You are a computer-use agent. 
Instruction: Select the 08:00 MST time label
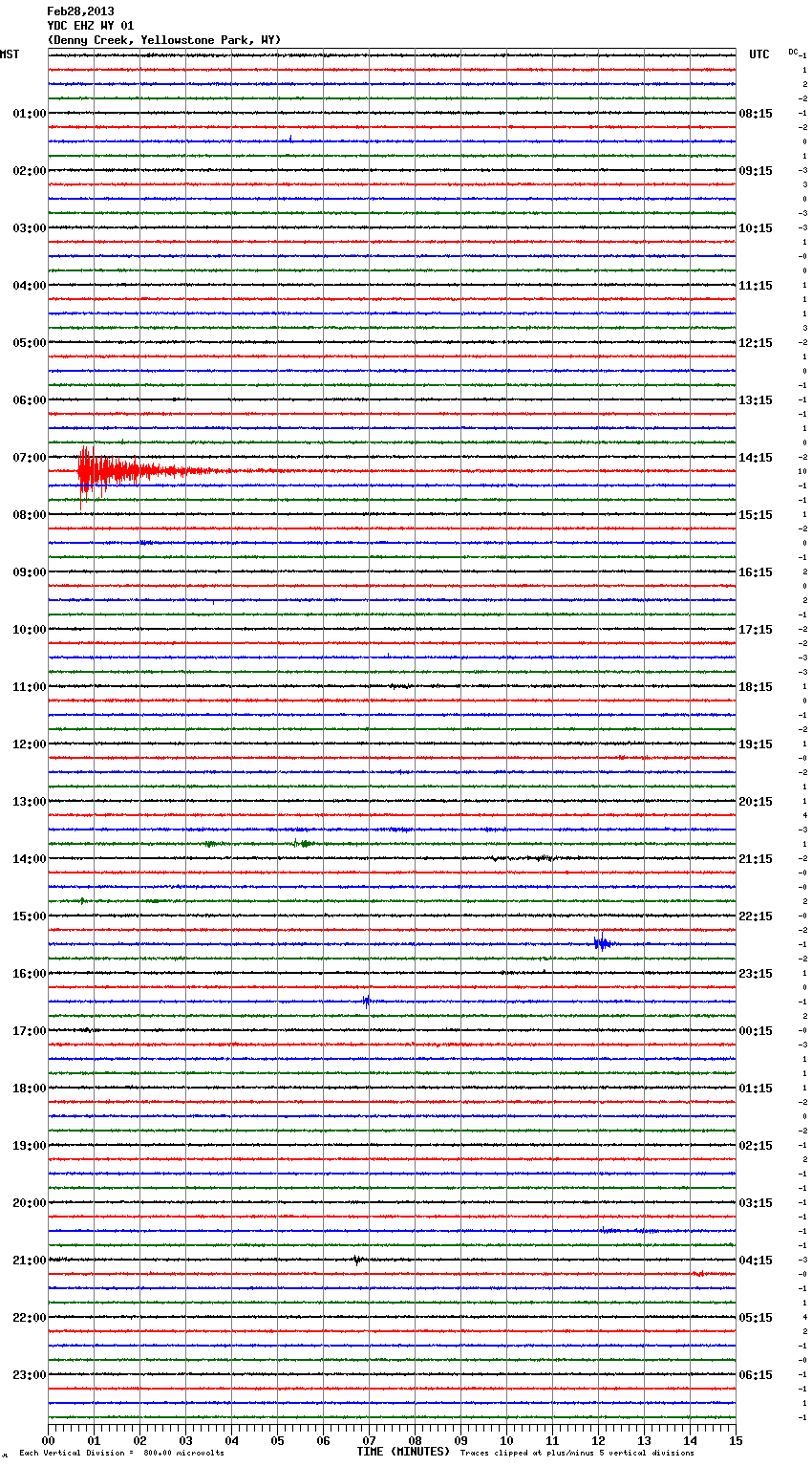pyautogui.click(x=30, y=515)
